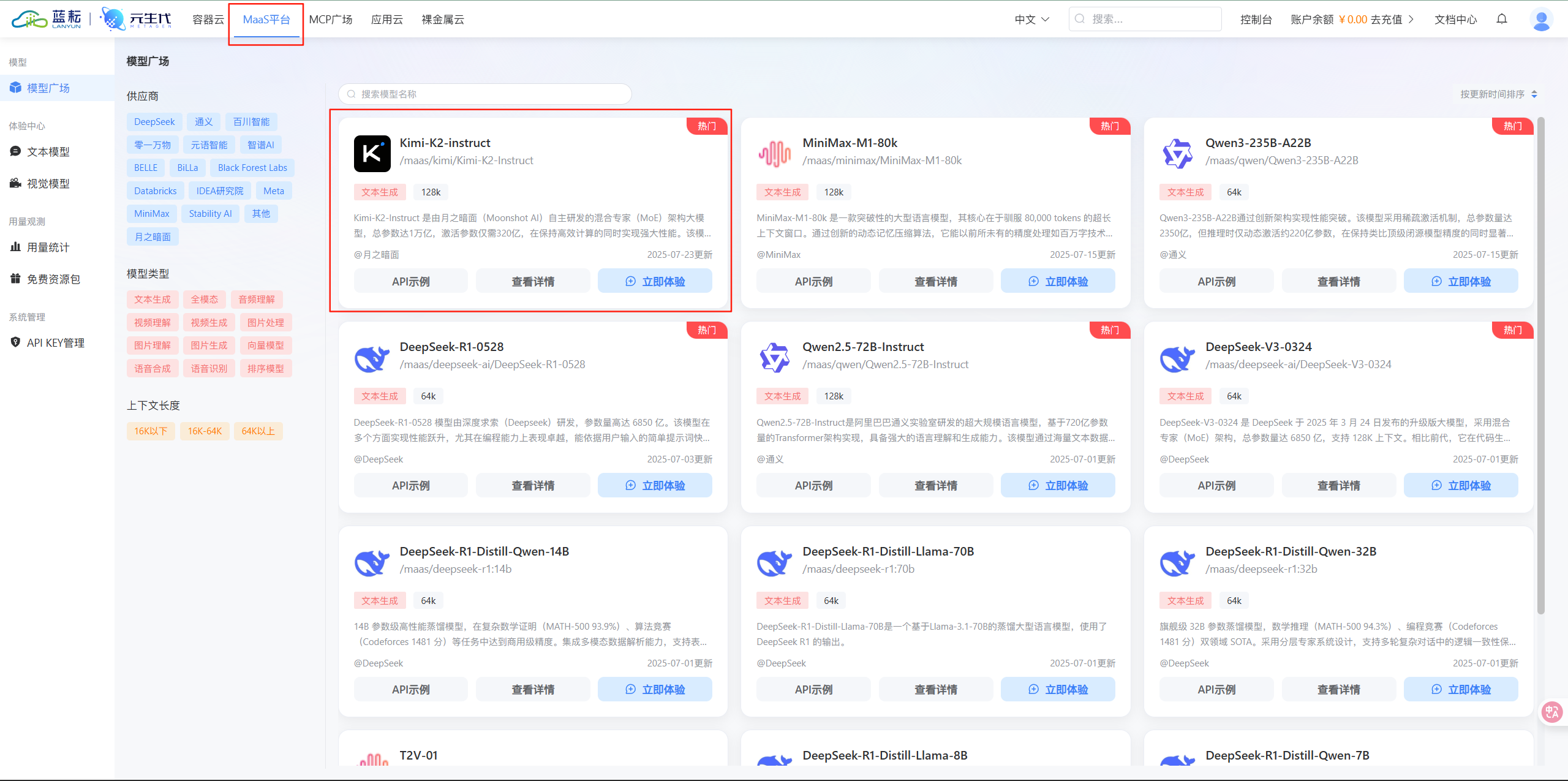Click the 用量统计 bar chart icon
This screenshot has width=1568, height=781.
pos(15,247)
